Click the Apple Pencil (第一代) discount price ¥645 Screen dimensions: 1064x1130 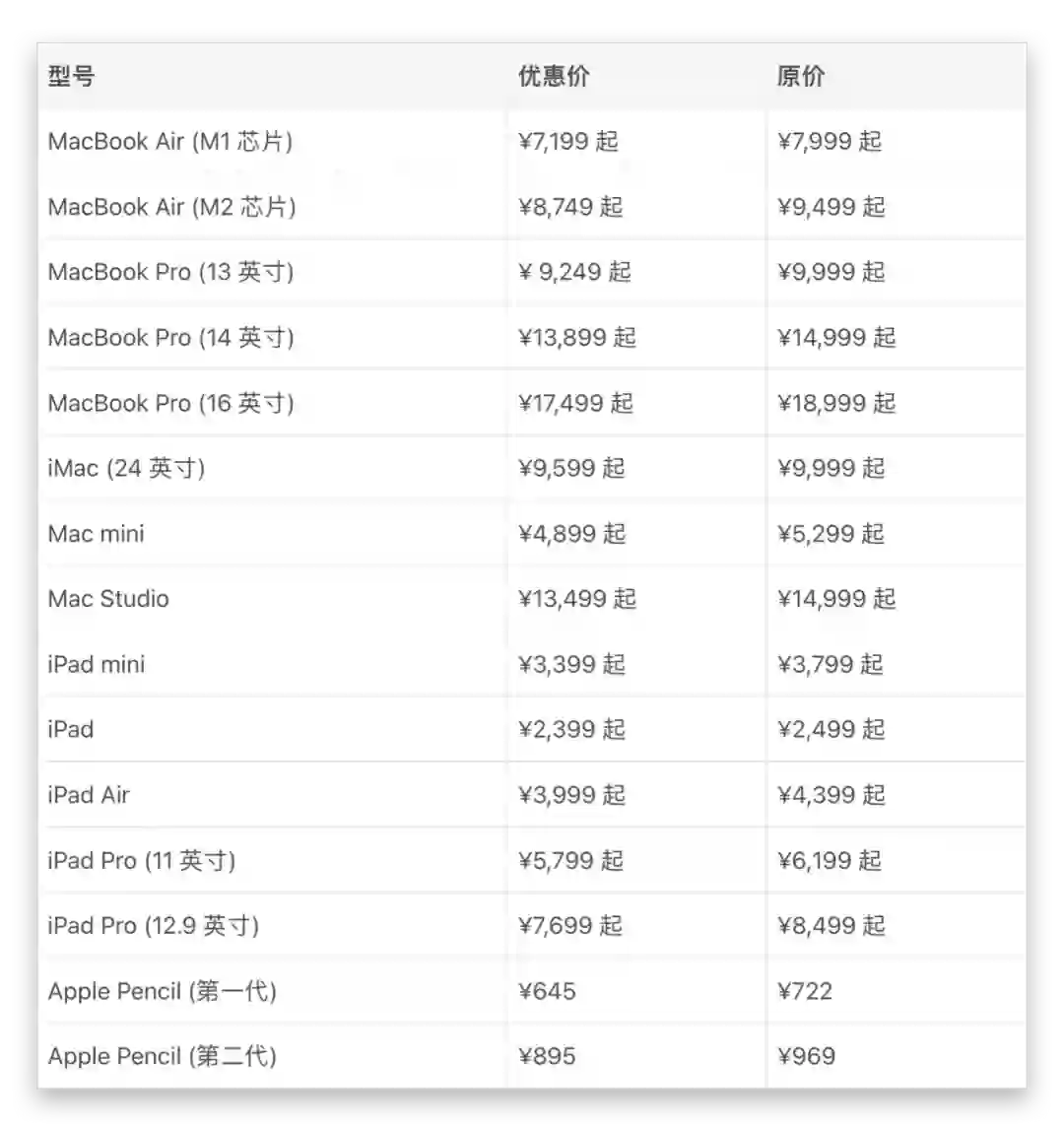(548, 991)
